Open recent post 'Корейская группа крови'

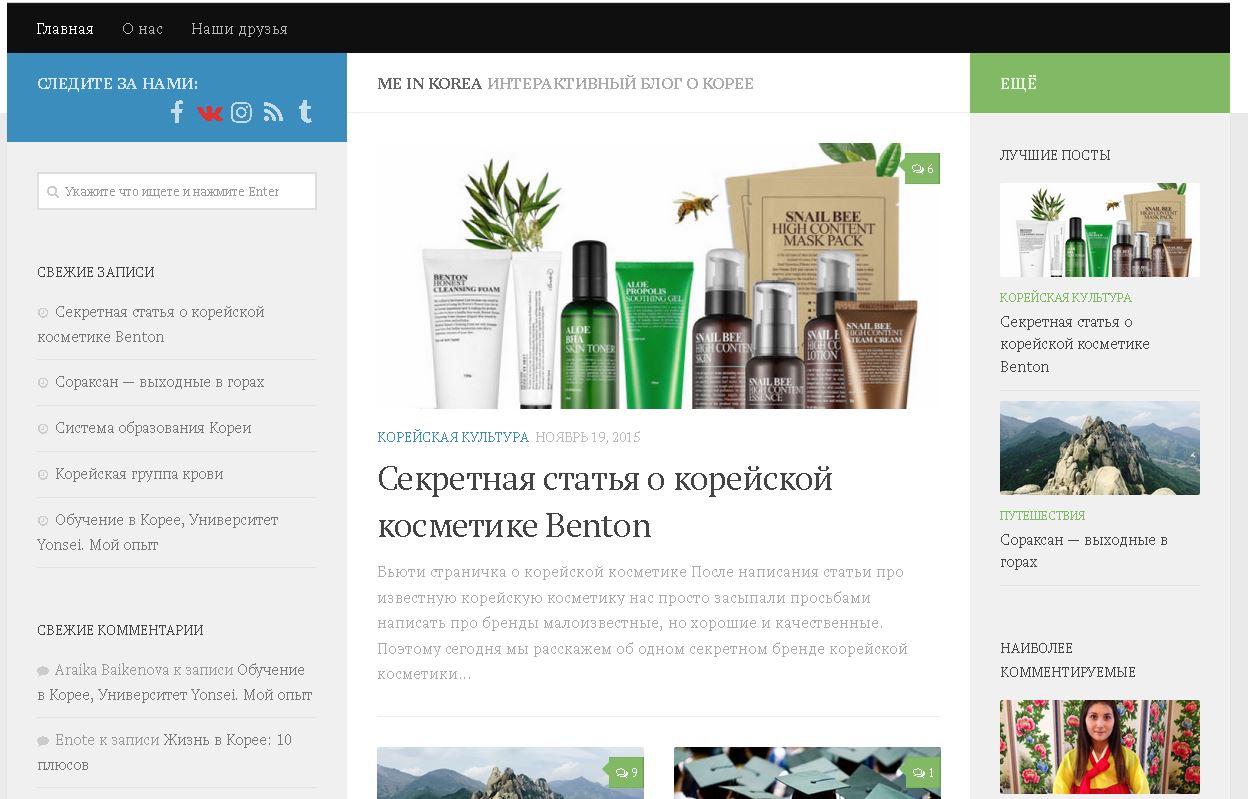tap(139, 474)
